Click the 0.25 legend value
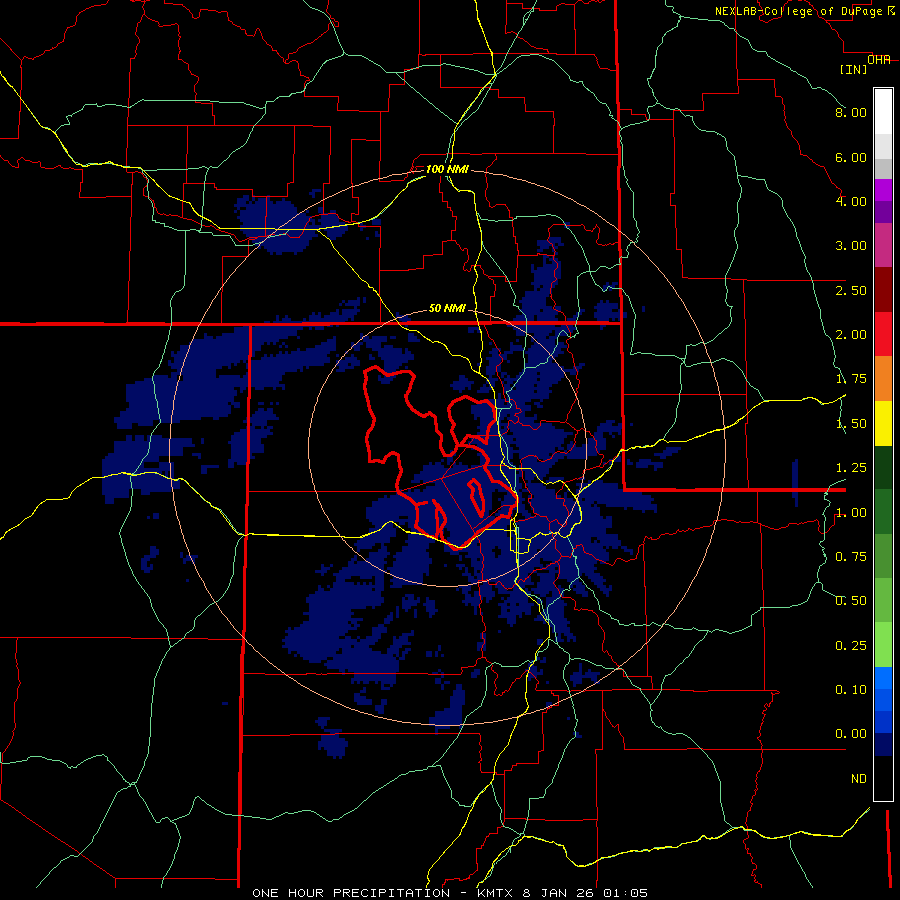Viewport: 900px width, 900px height. pyautogui.click(x=851, y=646)
